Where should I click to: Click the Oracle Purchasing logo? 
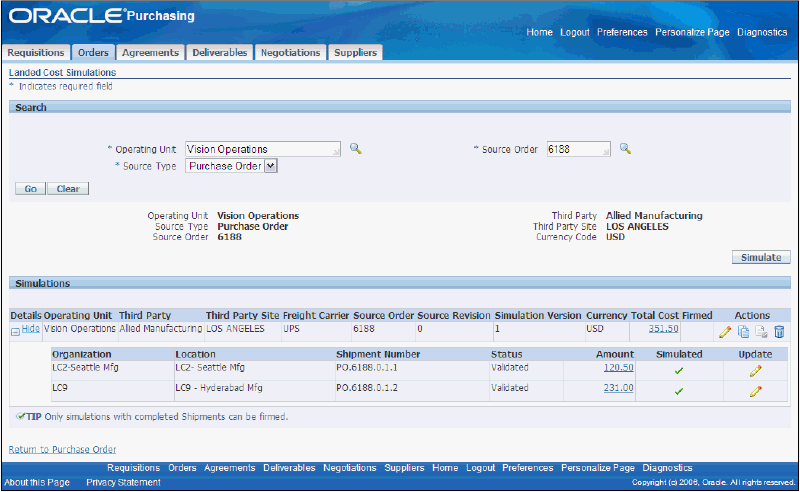102,15
